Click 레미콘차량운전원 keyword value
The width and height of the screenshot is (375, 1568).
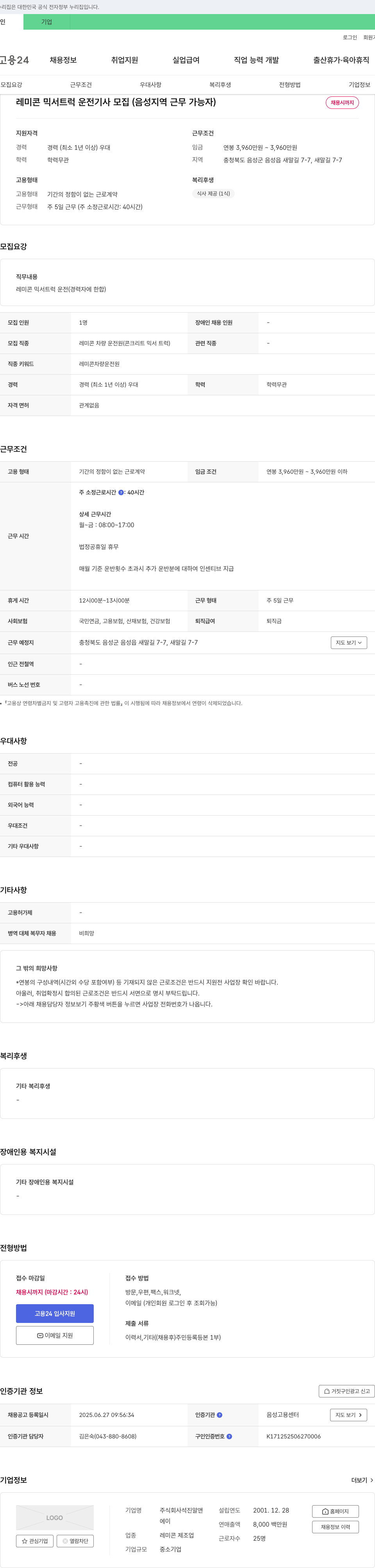99,364
